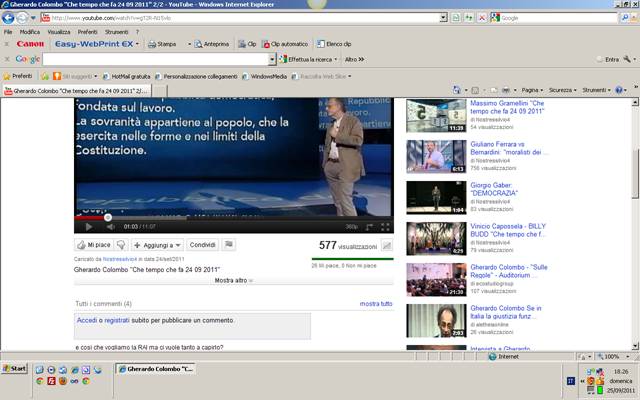Open the WindowsMedia favorites link
The height and width of the screenshot is (400, 640).
264,76
